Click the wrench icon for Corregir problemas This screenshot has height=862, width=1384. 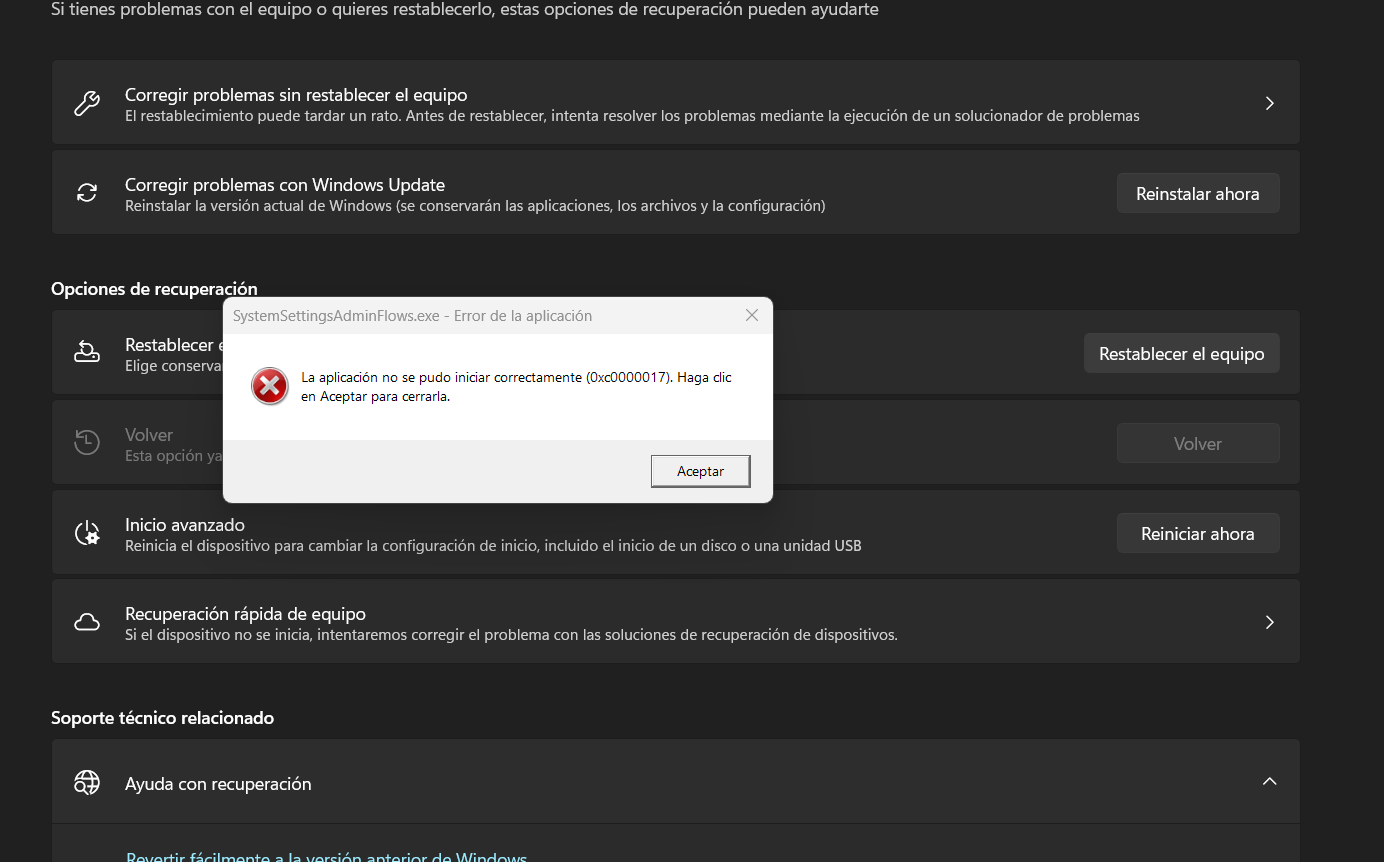[87, 104]
